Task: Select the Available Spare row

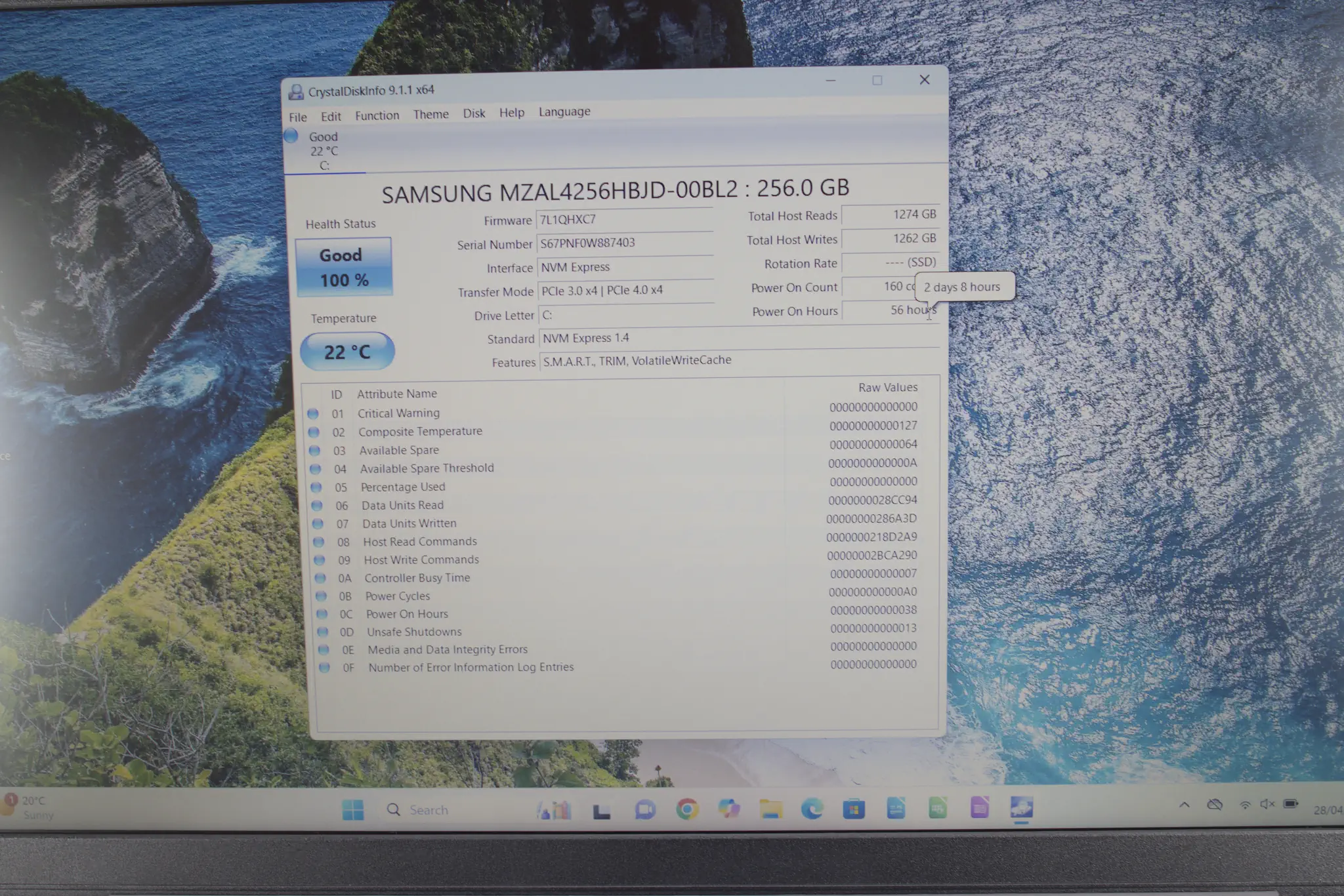Action: point(613,448)
